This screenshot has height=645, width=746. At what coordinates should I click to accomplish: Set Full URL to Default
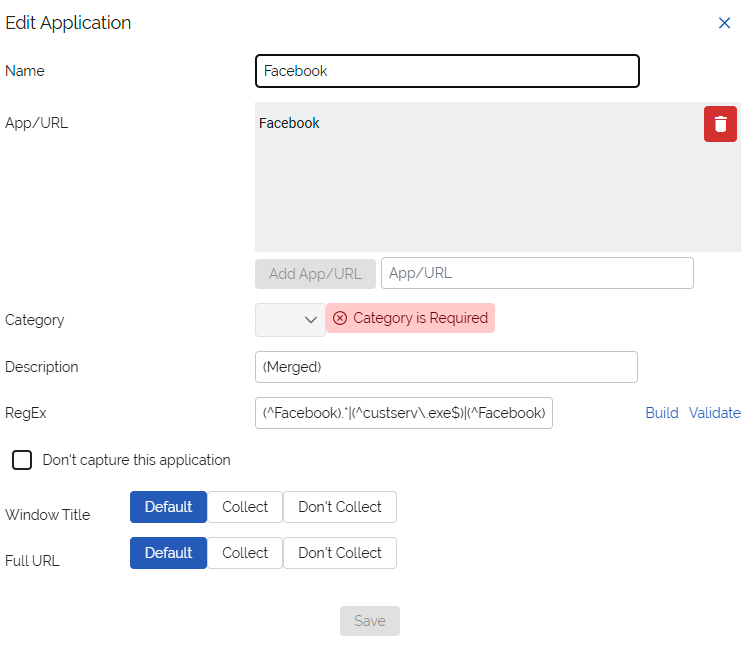168,553
